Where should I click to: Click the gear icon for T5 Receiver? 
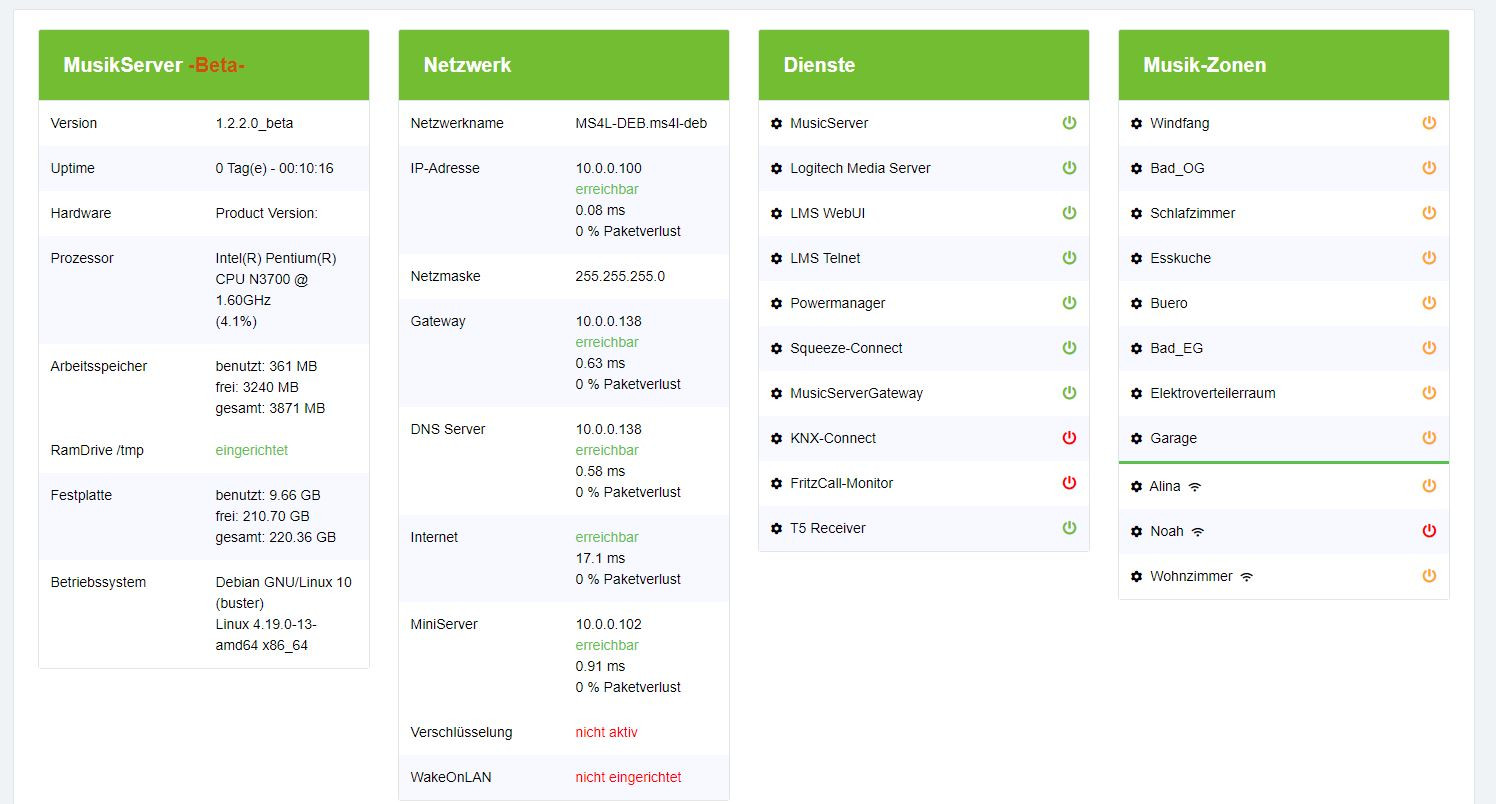(776, 529)
